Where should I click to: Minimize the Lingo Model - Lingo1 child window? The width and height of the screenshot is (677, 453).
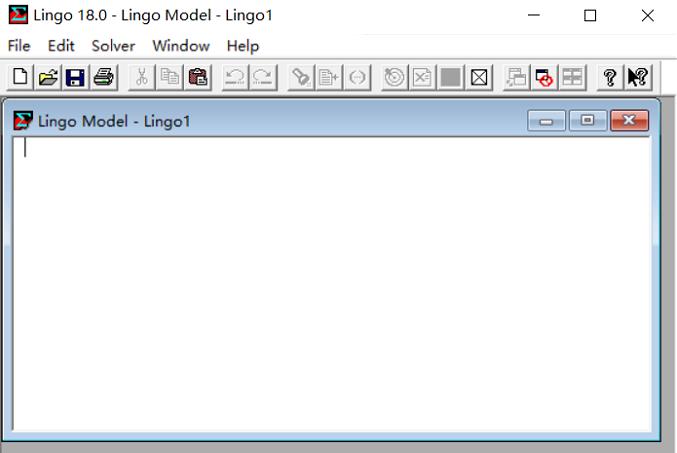tap(546, 120)
